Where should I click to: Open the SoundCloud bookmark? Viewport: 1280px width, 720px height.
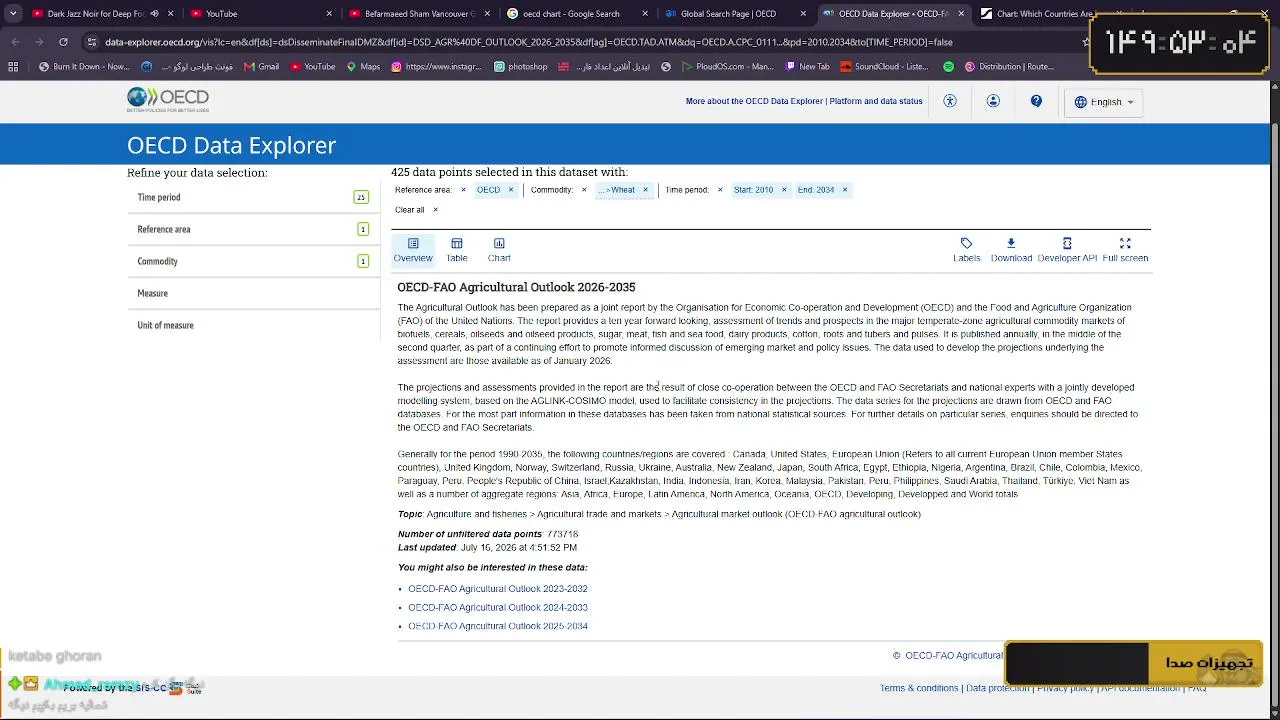(884, 67)
